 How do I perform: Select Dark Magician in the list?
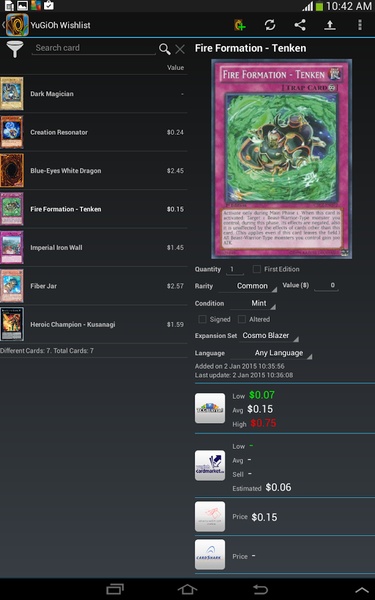[94, 94]
